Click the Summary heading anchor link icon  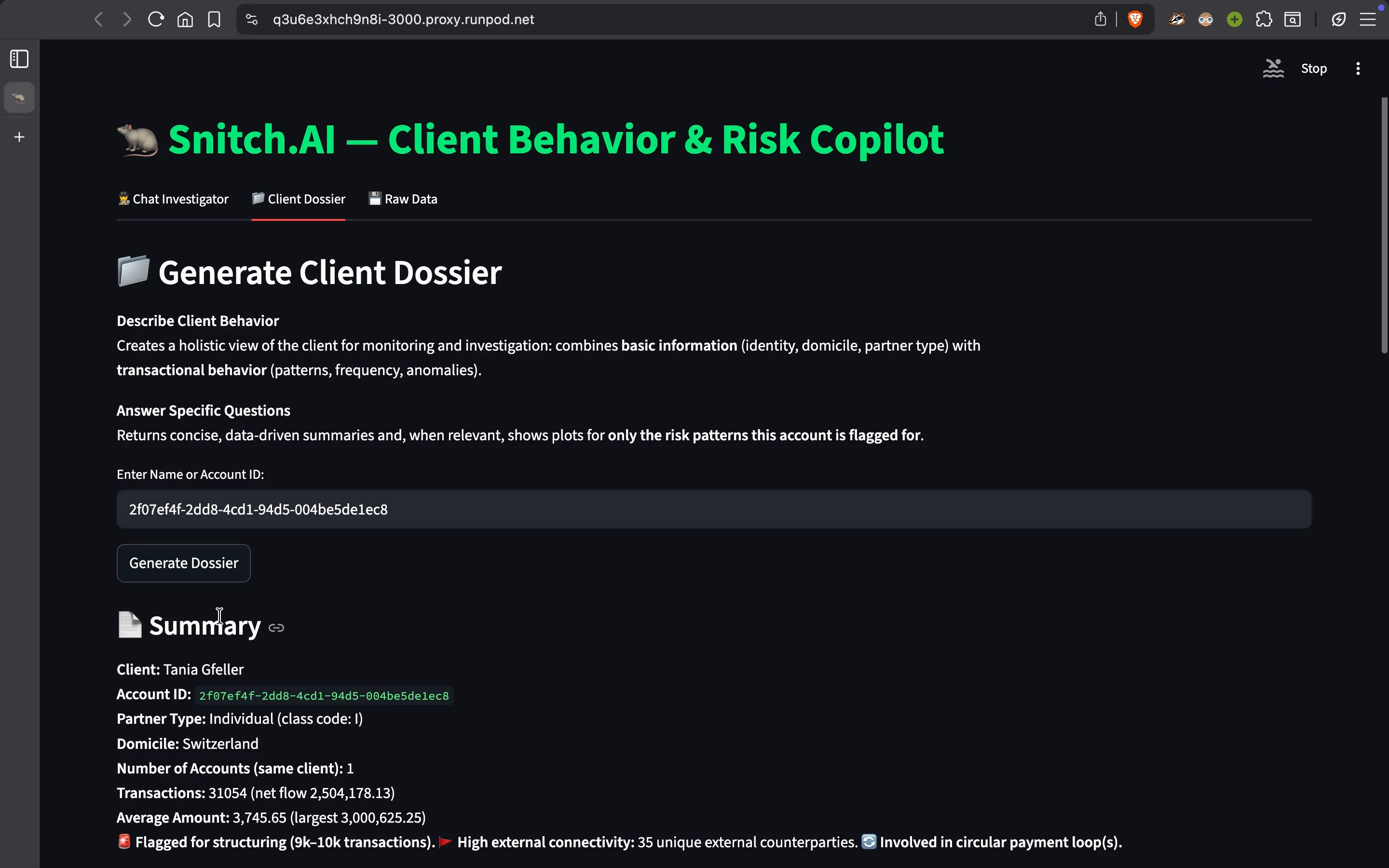[276, 627]
